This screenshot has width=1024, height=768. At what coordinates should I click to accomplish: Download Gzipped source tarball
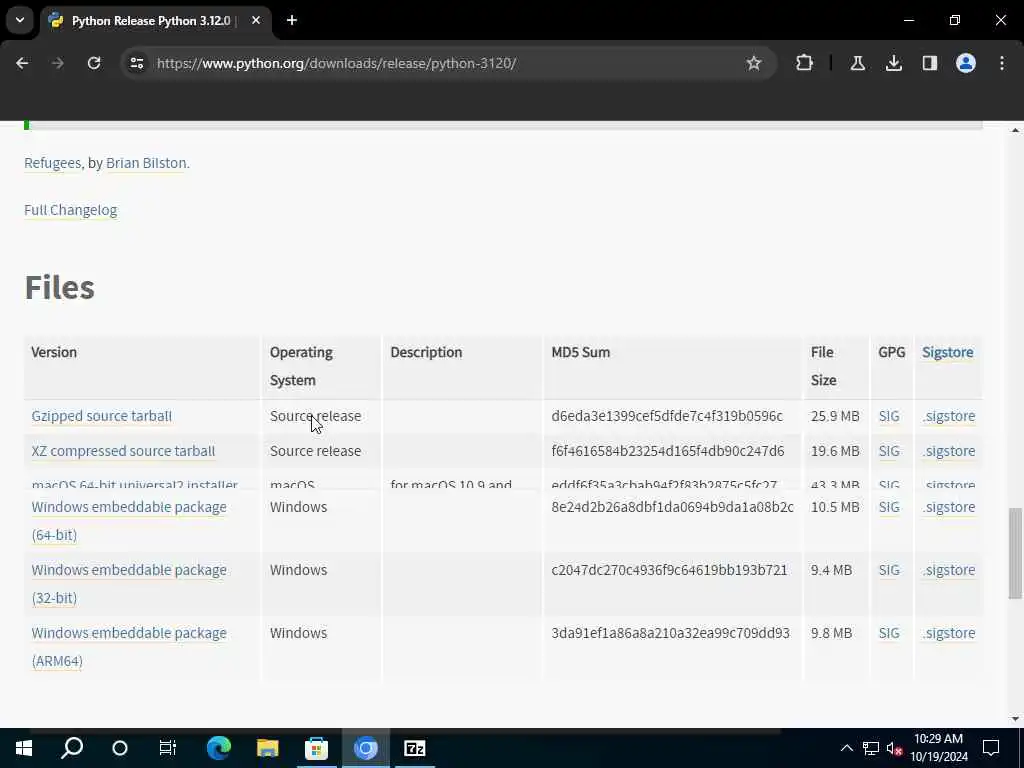pos(102,416)
